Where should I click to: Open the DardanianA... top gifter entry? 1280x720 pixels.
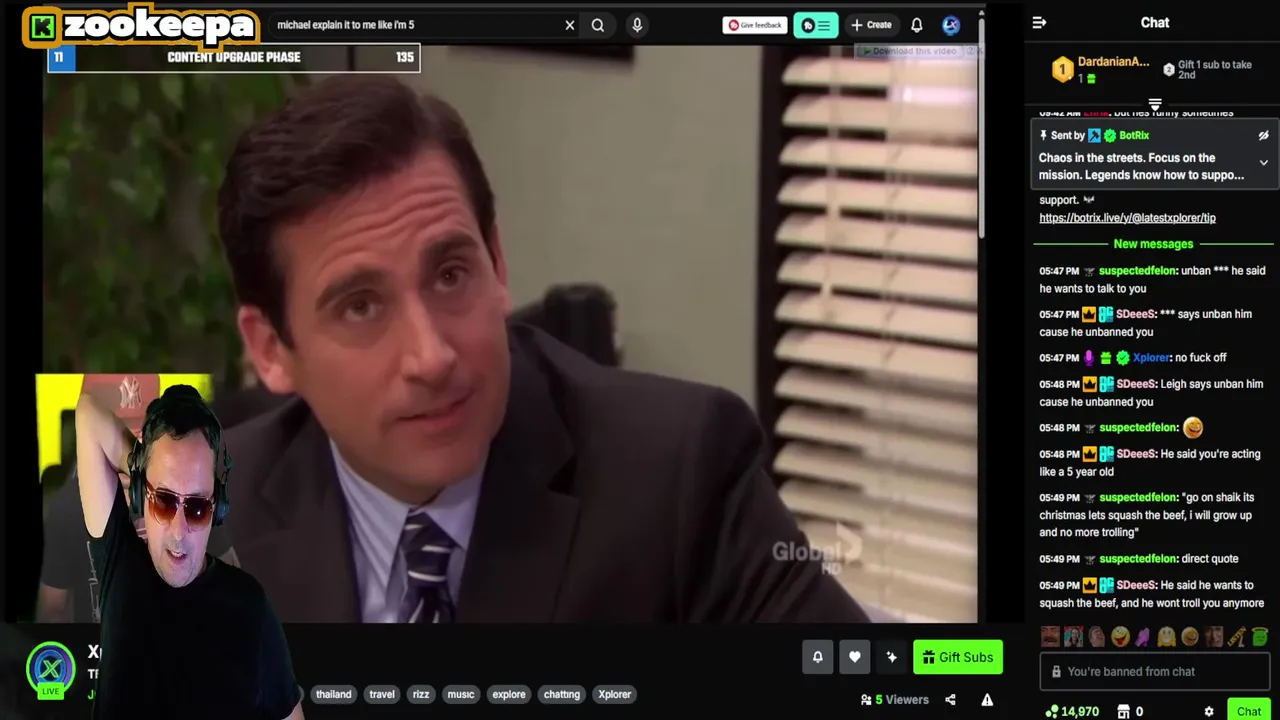(1100, 69)
